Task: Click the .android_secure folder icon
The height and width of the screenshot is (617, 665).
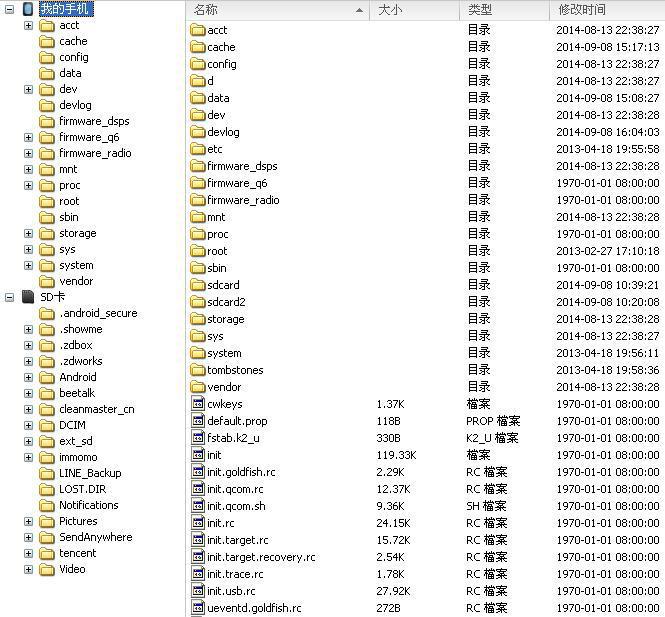Action: (x=47, y=313)
